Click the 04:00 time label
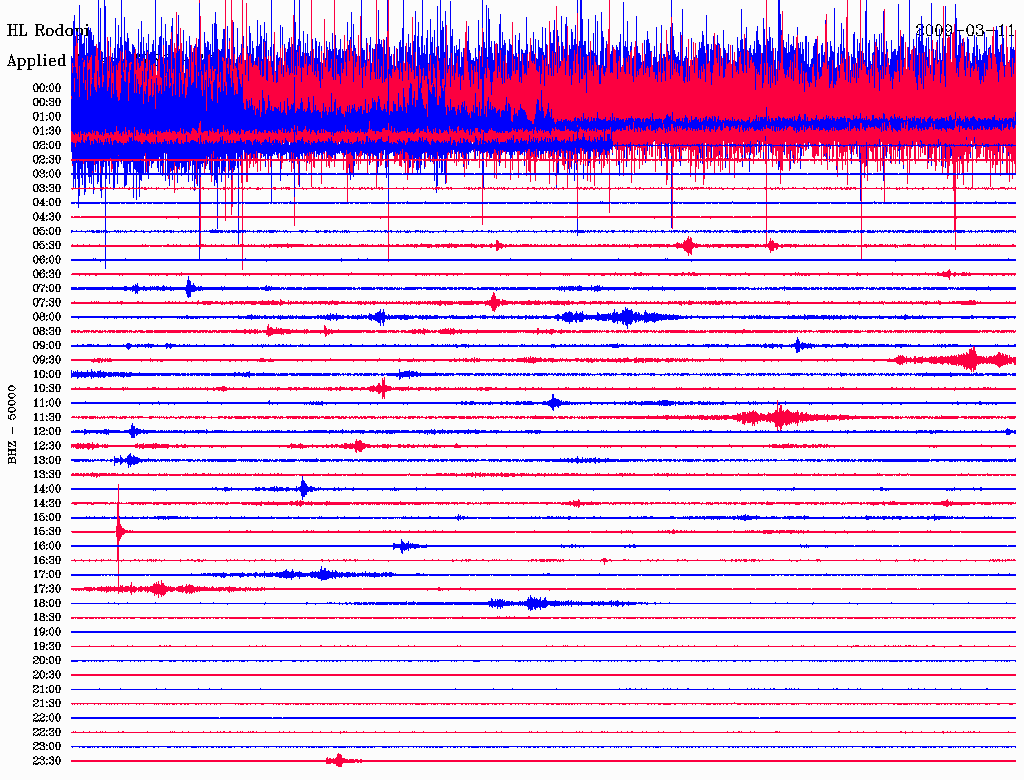This screenshot has height=780, width=1024. point(46,203)
